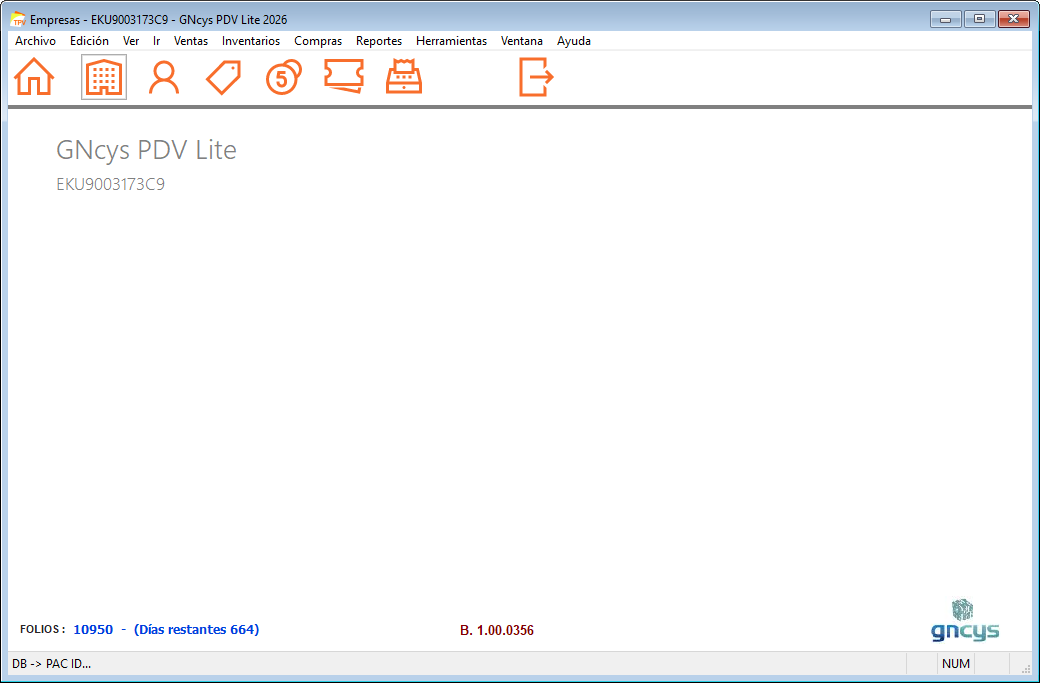Viewport: 1040px width, 683px height.
Task: Open the Ver menu
Action: (x=131, y=41)
